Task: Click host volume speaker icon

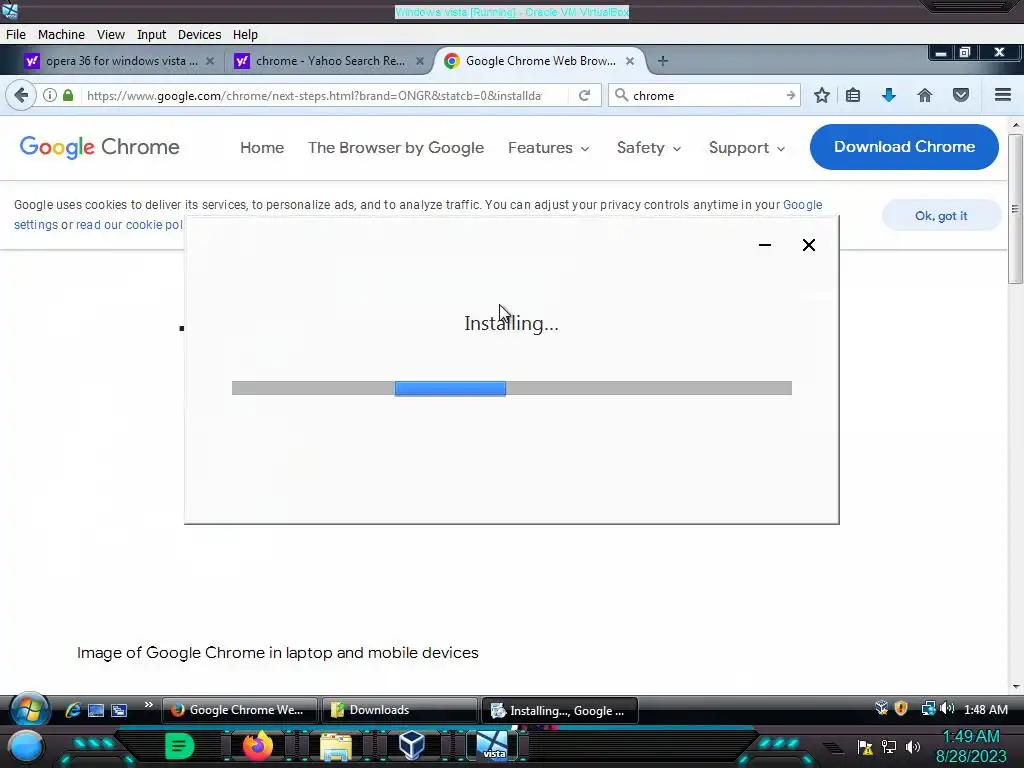Action: tap(913, 746)
